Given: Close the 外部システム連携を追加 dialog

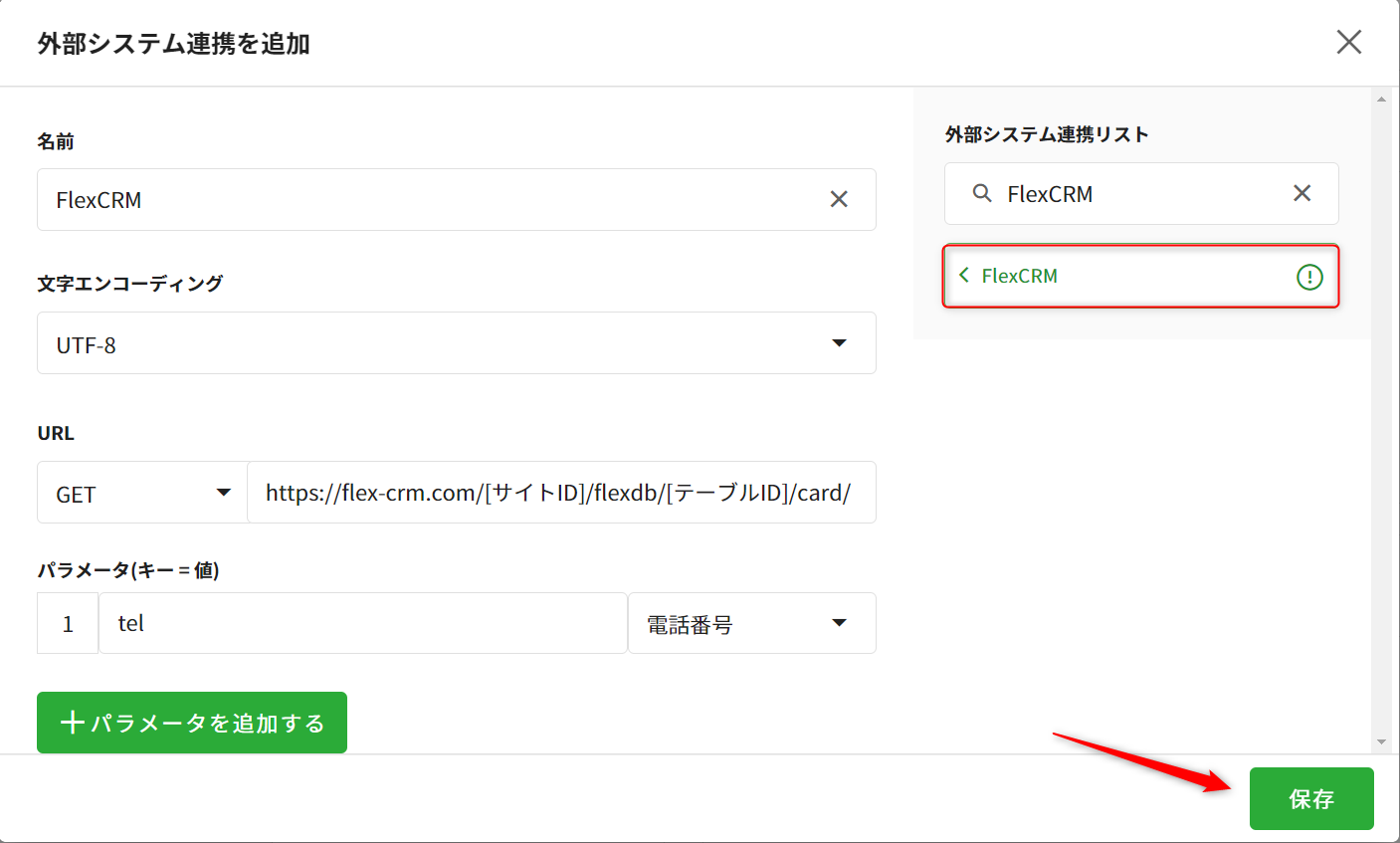Looking at the screenshot, I should (1348, 42).
